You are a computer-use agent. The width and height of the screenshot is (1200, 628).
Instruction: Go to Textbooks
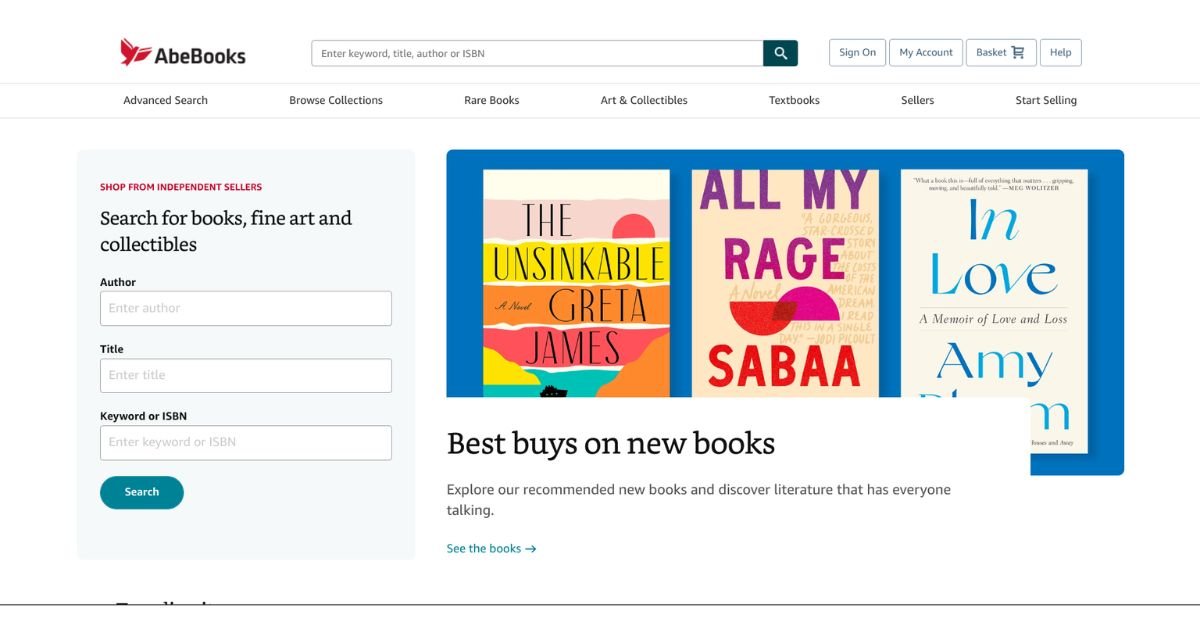(794, 100)
